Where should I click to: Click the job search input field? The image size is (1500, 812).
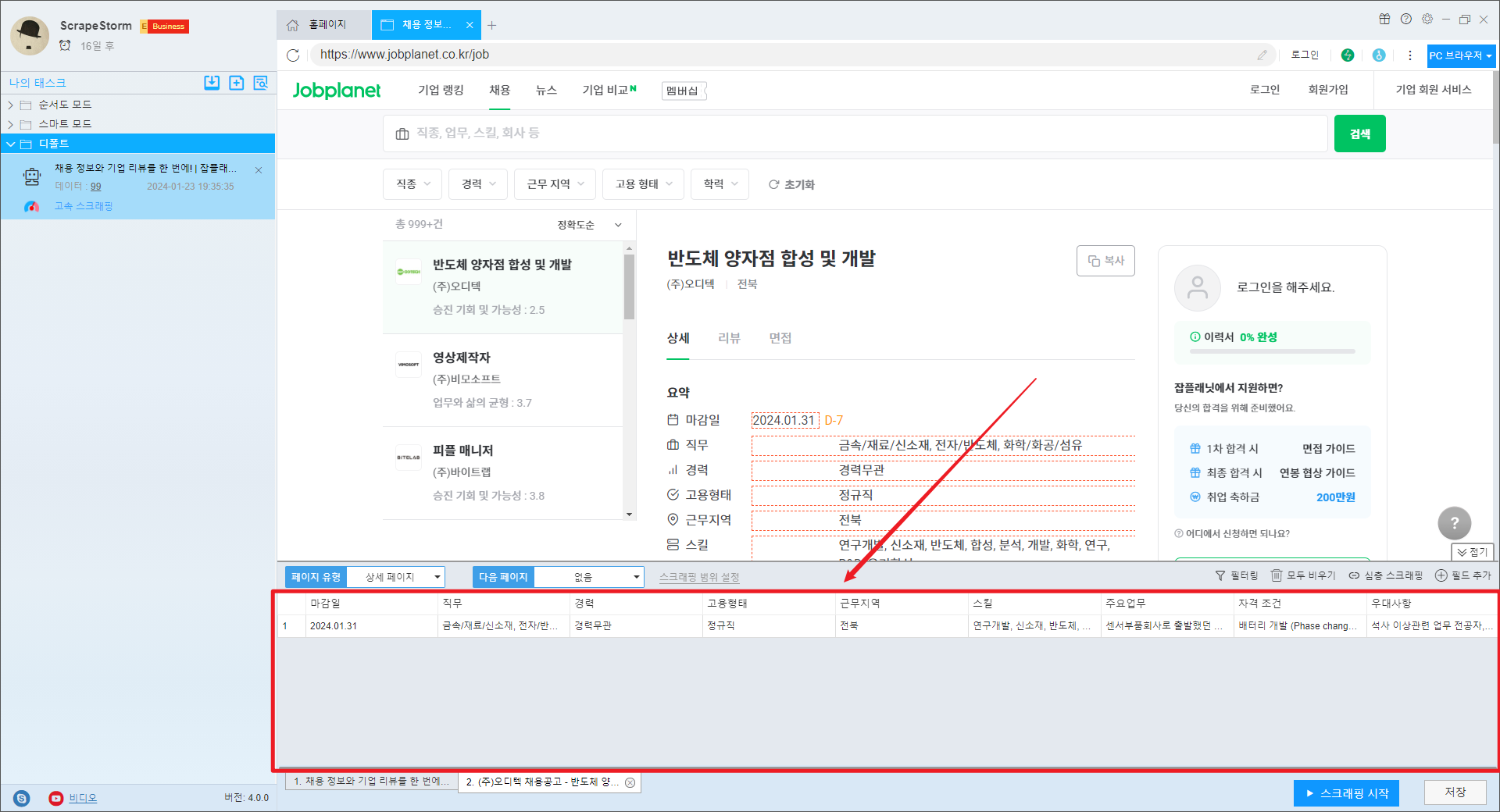[x=855, y=134]
